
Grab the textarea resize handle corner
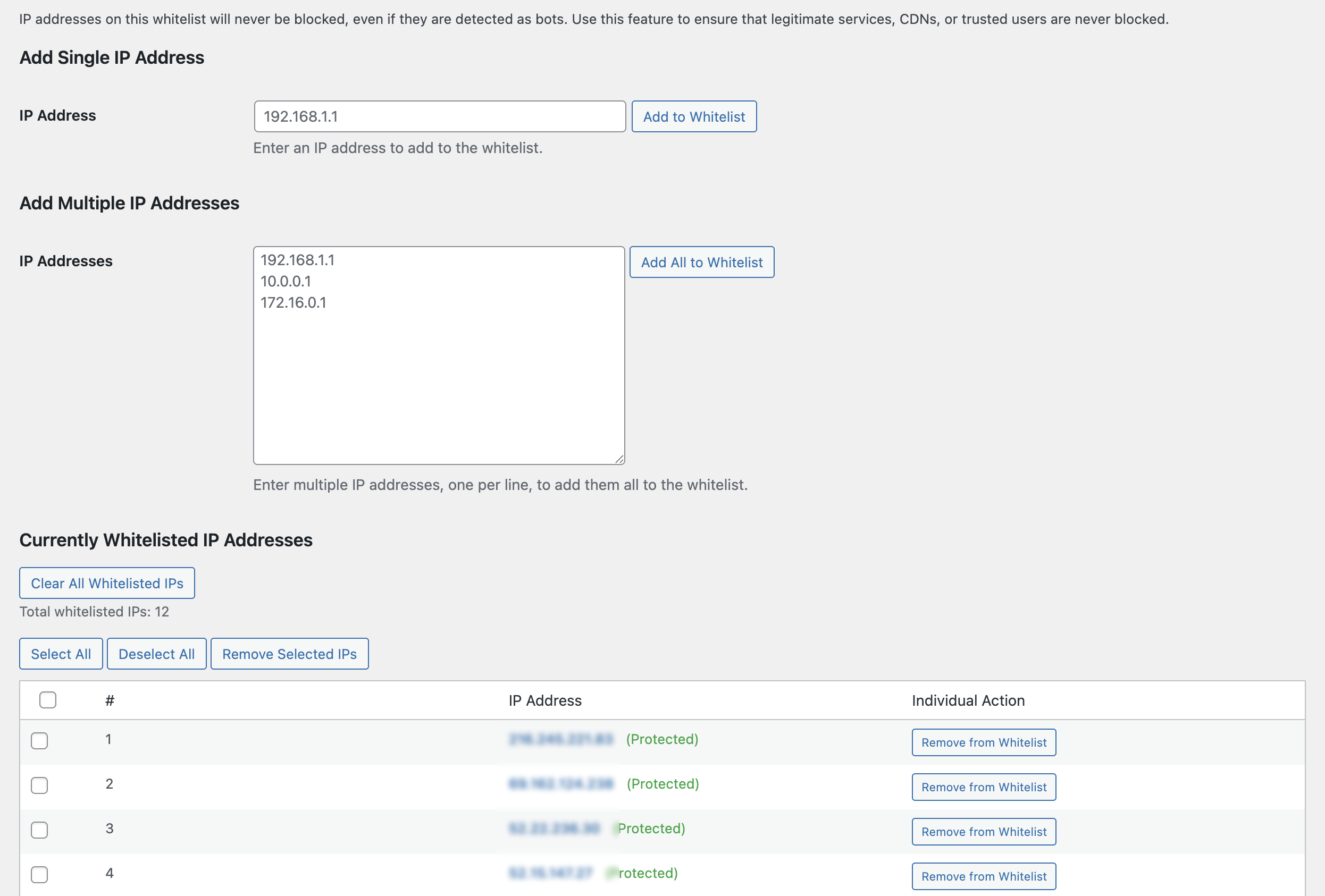click(x=620, y=459)
